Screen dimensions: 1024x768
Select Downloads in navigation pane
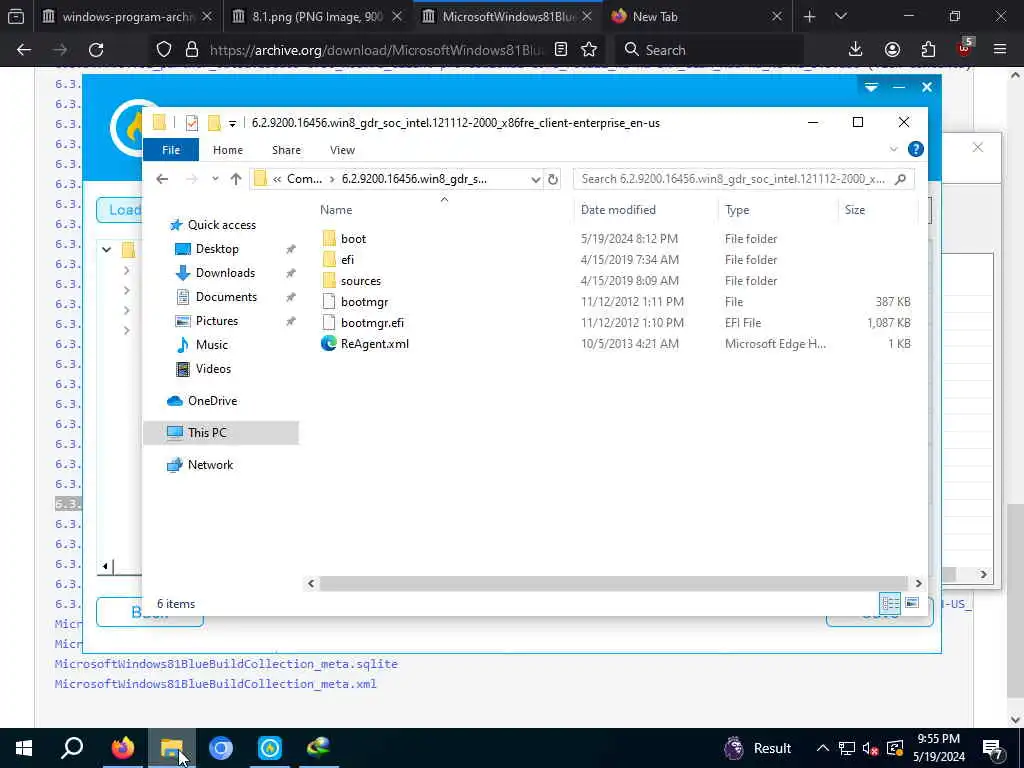[x=225, y=273]
